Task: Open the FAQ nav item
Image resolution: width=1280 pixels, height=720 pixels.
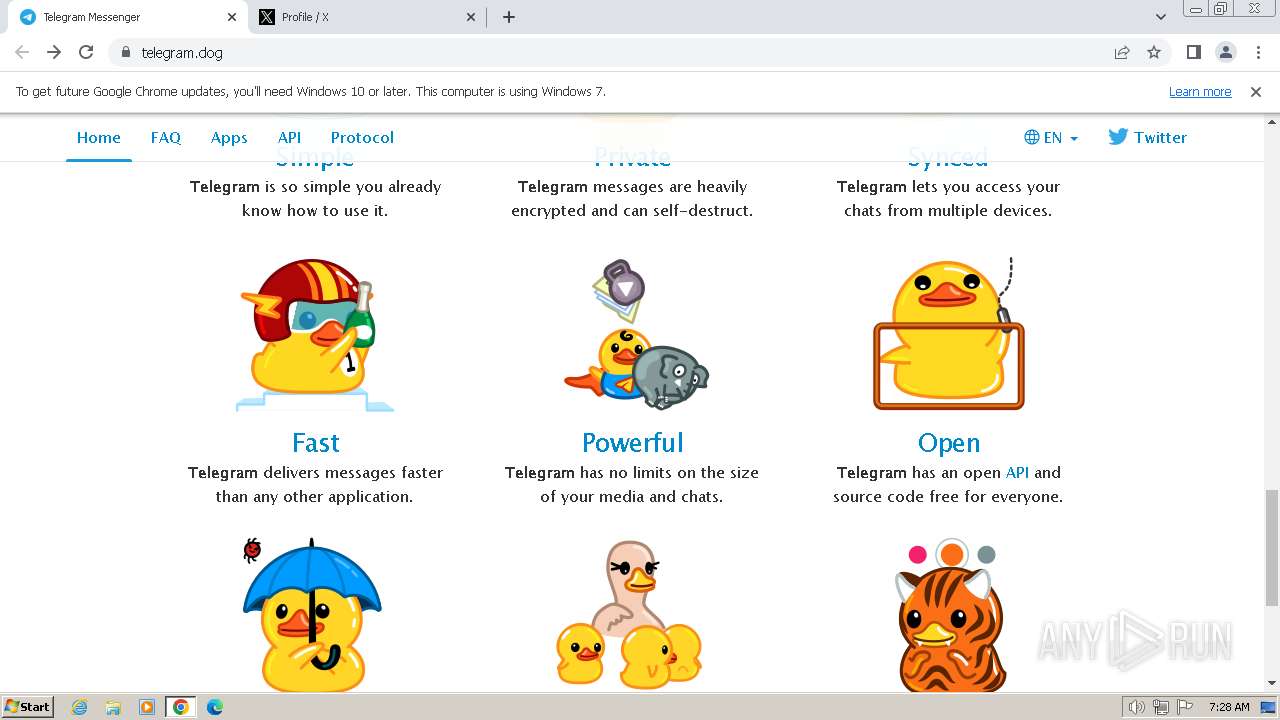Action: (x=166, y=138)
